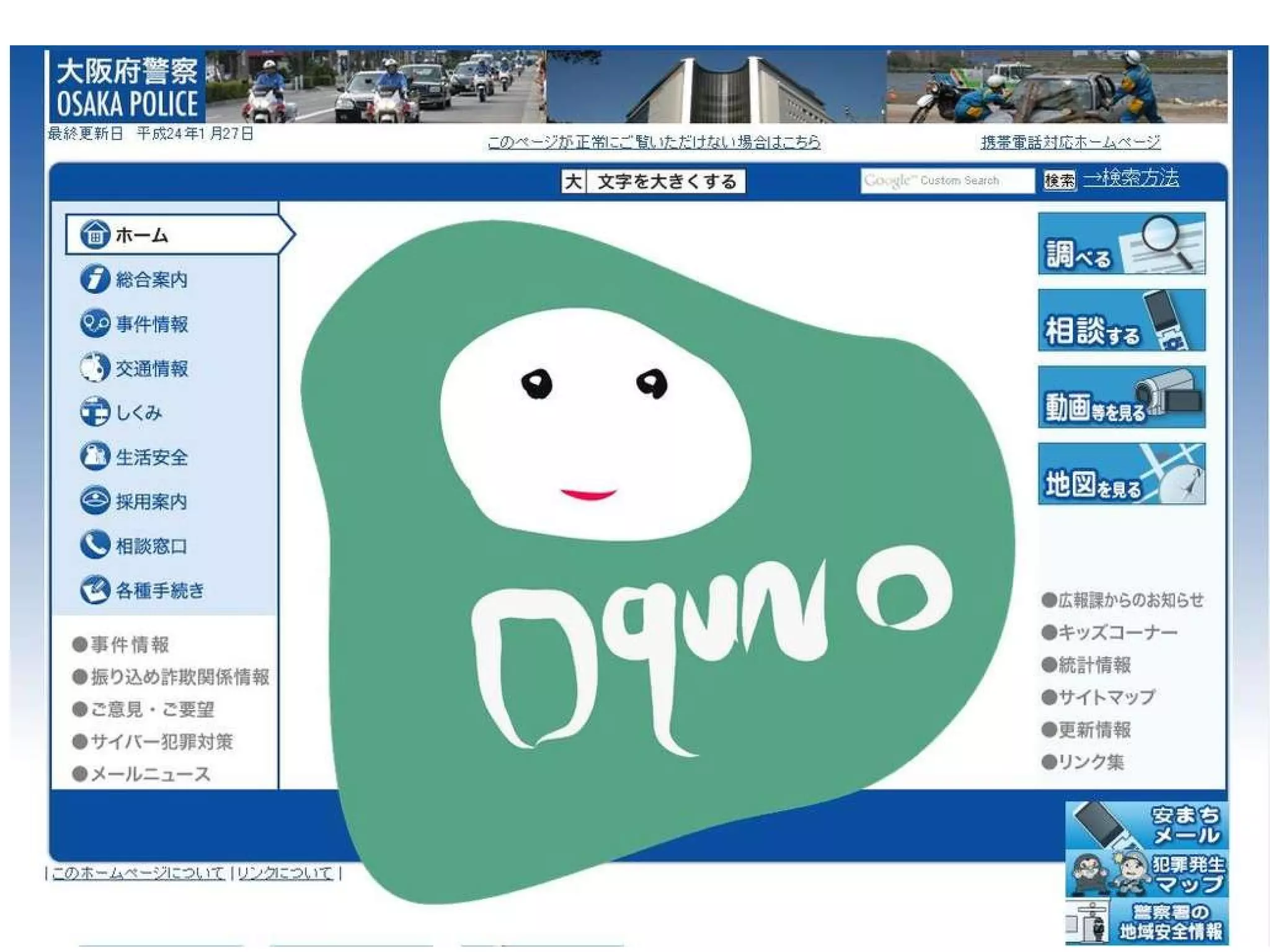Click the 調べる magnifier banner
Image resolution: width=1270 pixels, height=952 pixels.
point(1121,244)
